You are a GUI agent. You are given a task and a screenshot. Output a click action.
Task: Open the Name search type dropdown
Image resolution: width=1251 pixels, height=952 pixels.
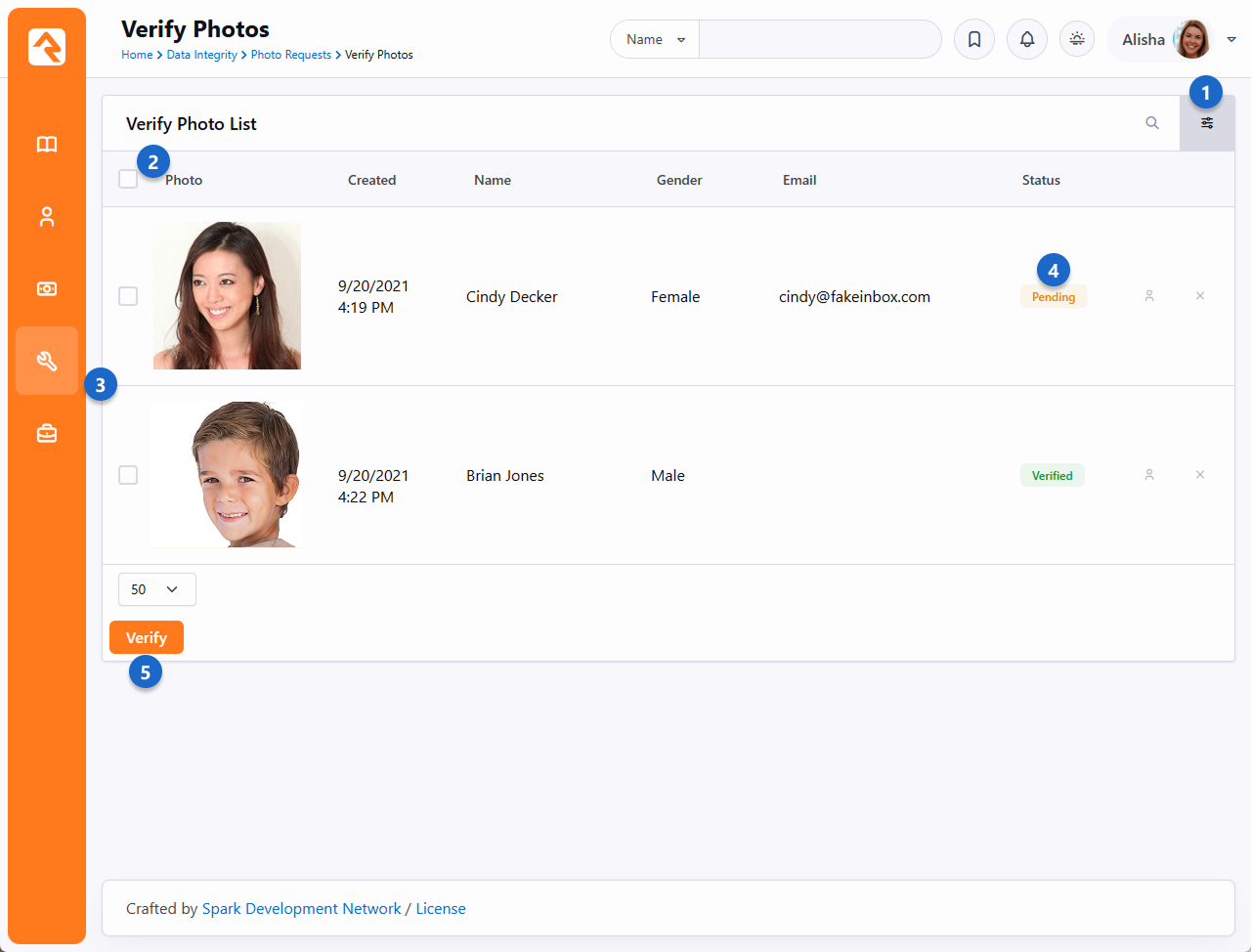655,40
